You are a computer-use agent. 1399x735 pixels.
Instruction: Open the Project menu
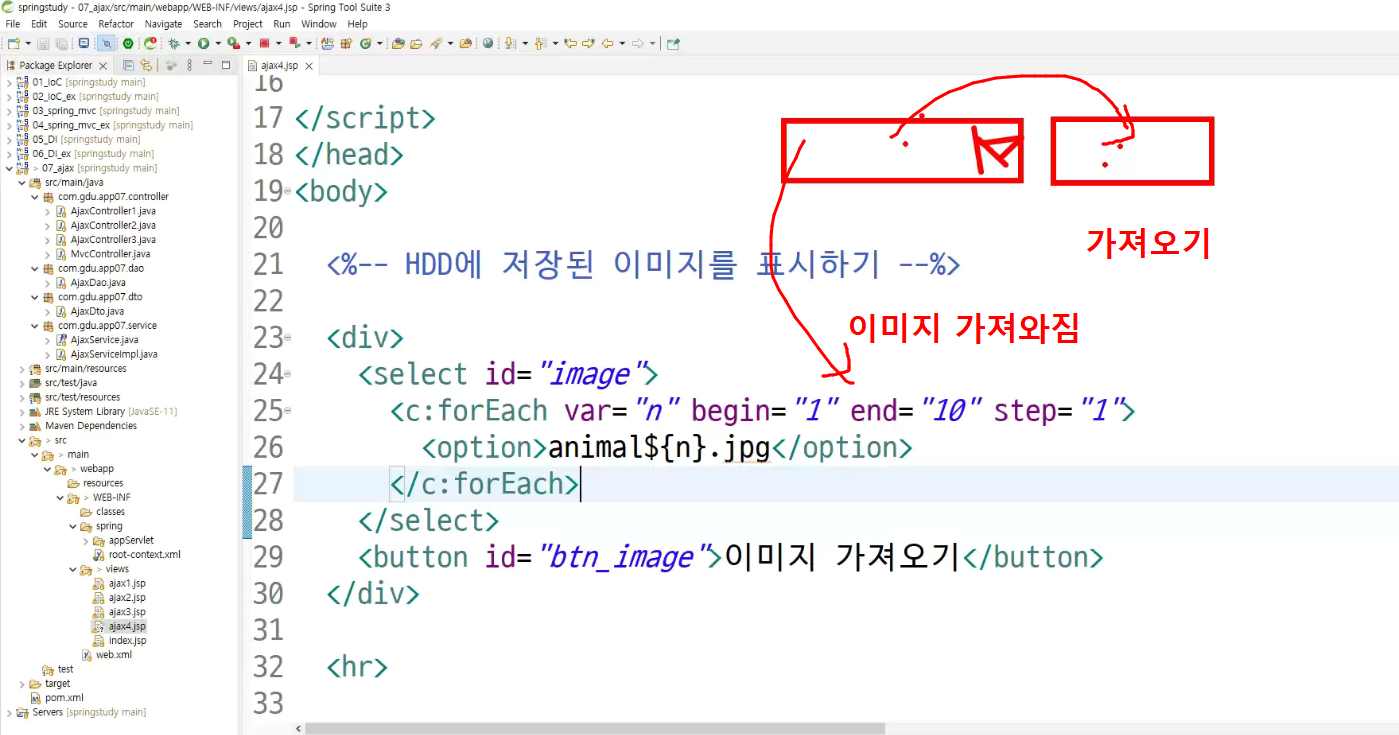click(x=248, y=24)
